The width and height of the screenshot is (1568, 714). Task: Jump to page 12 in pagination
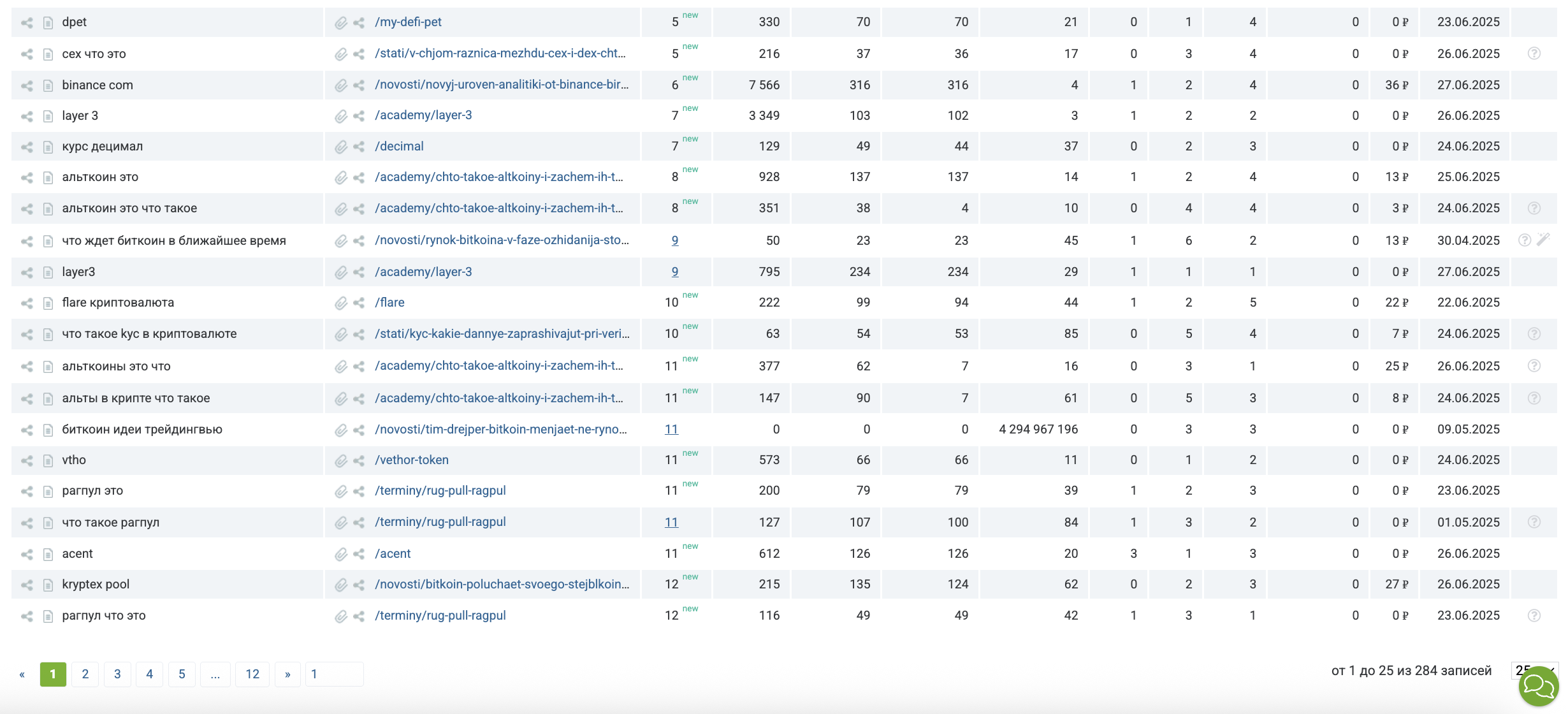(x=252, y=674)
